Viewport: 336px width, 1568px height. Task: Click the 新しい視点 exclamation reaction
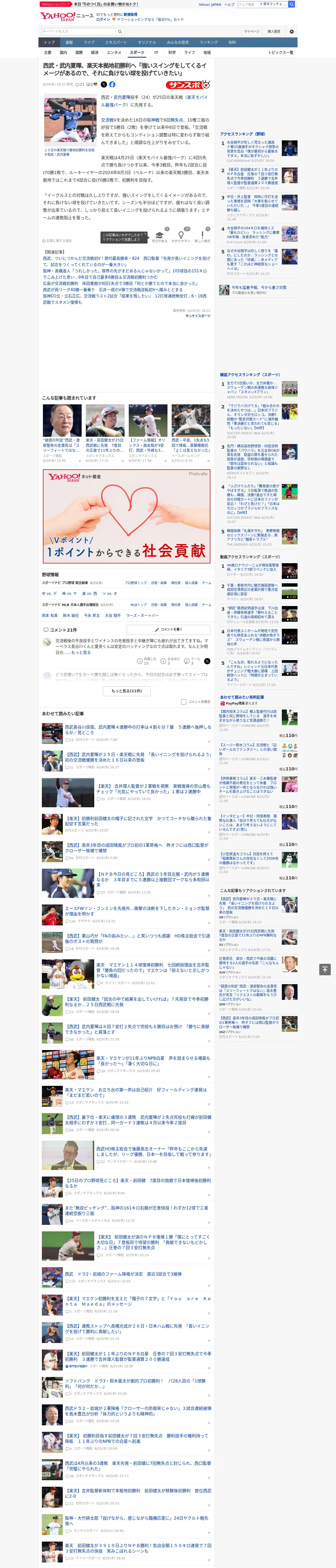(203, 236)
